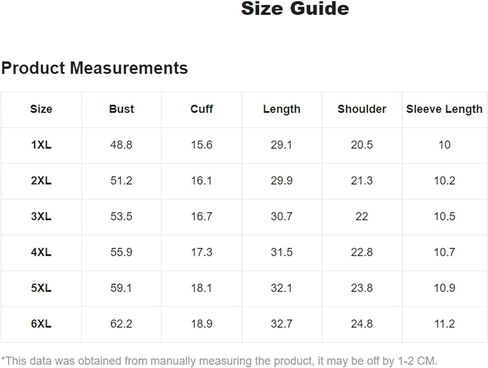Click the 6XL size row label
The image size is (488, 368).
(x=41, y=324)
